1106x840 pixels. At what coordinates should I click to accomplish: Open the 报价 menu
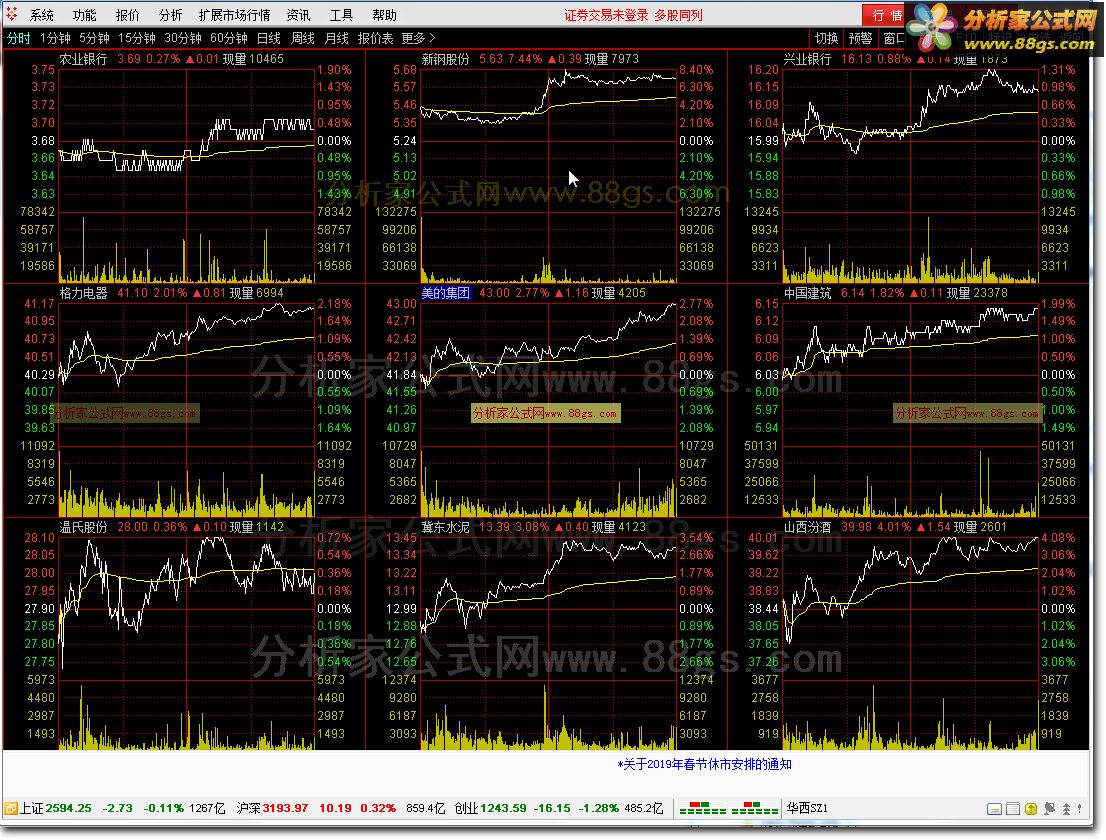pos(127,15)
